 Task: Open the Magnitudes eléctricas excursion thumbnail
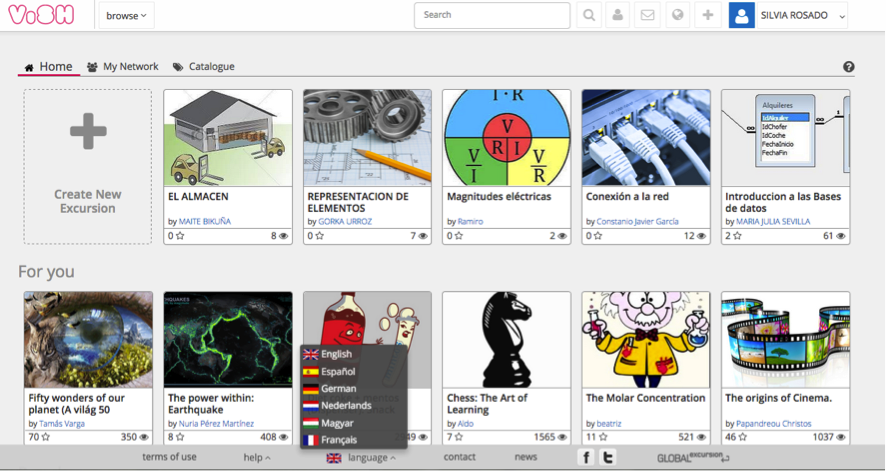click(506, 137)
